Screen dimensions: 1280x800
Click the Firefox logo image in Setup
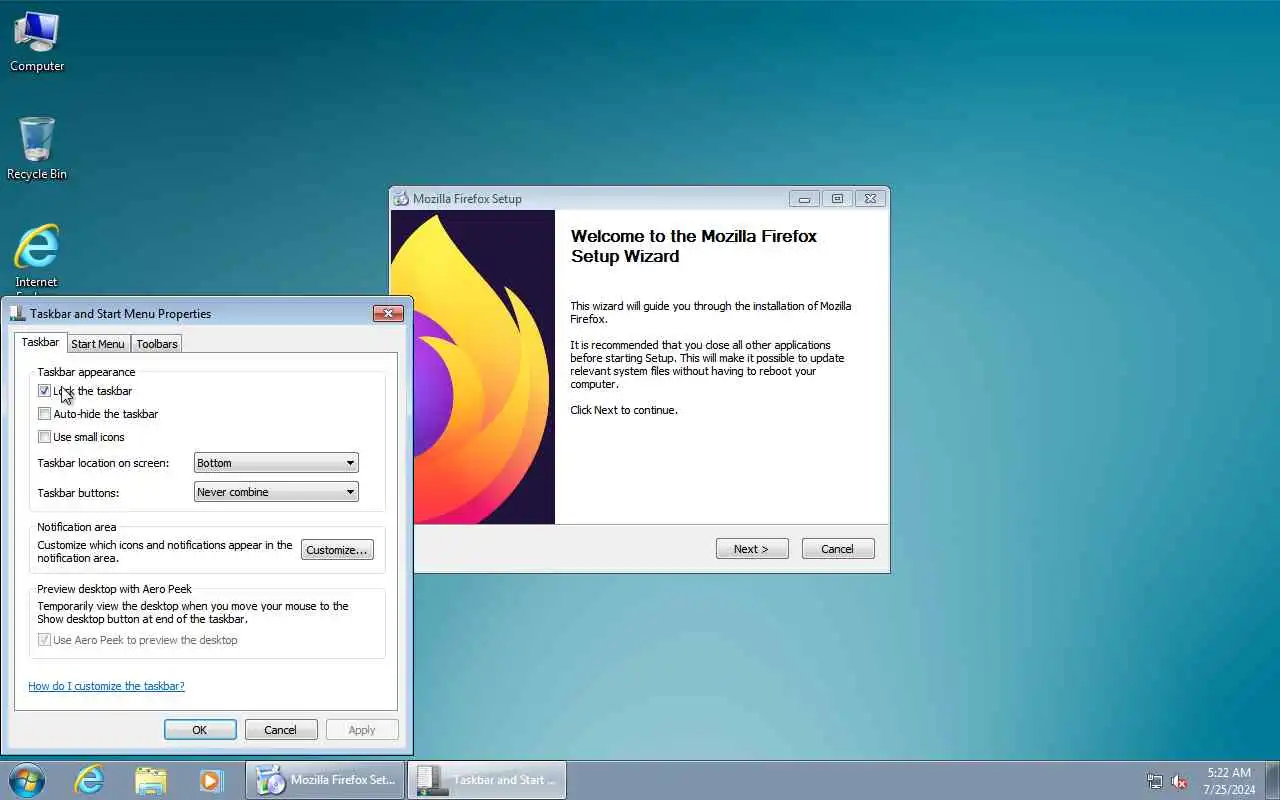tap(472, 367)
